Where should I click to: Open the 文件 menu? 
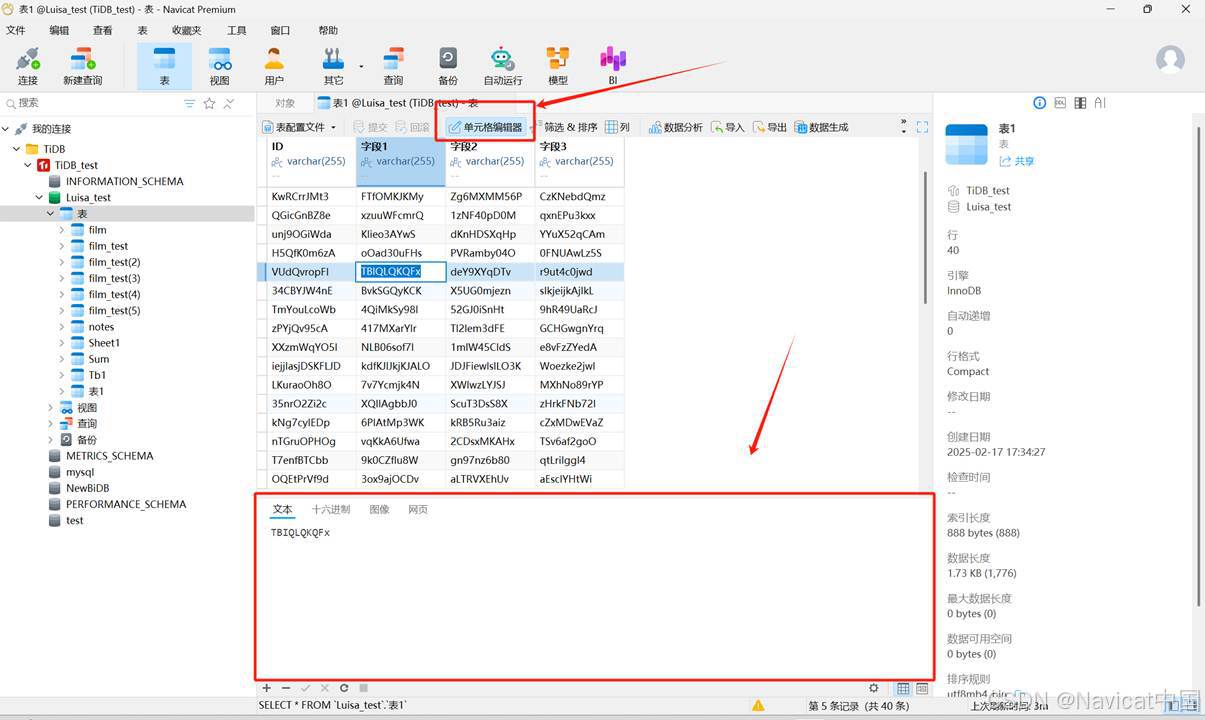15,30
